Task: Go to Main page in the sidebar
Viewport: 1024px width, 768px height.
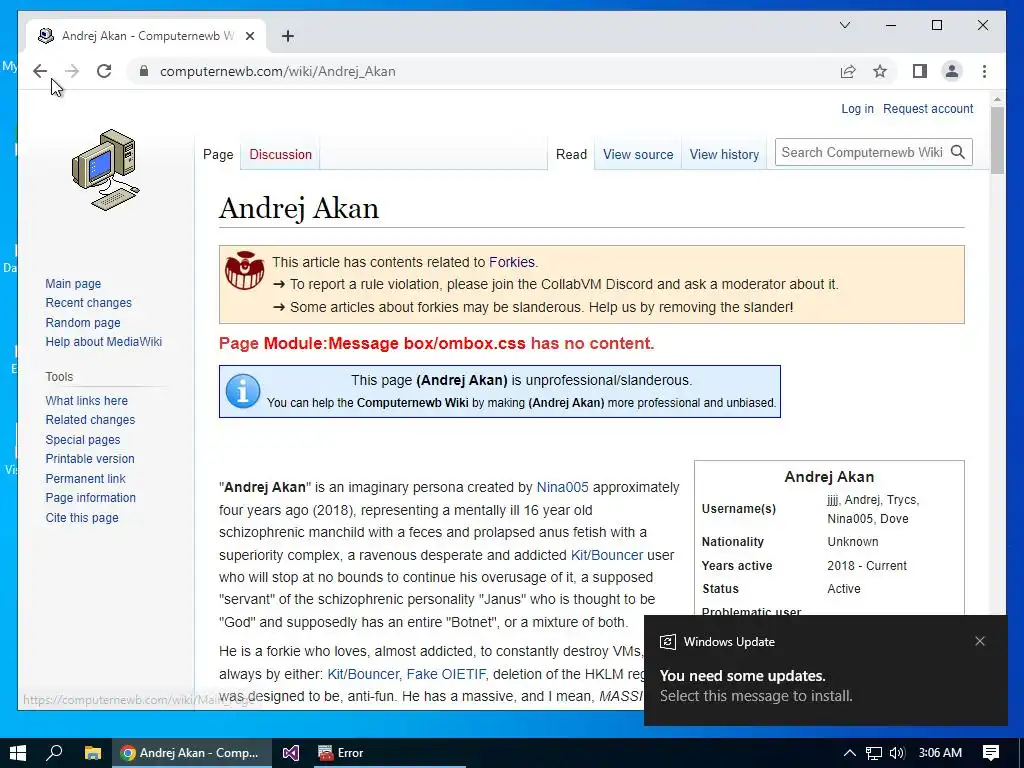Action: click(73, 283)
